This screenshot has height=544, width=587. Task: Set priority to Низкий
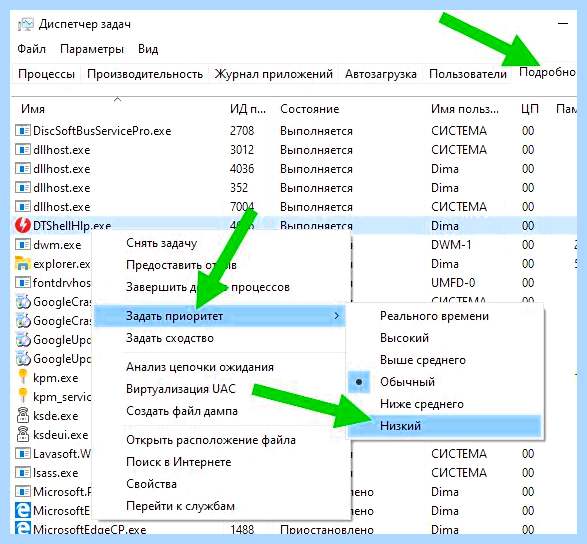445,426
